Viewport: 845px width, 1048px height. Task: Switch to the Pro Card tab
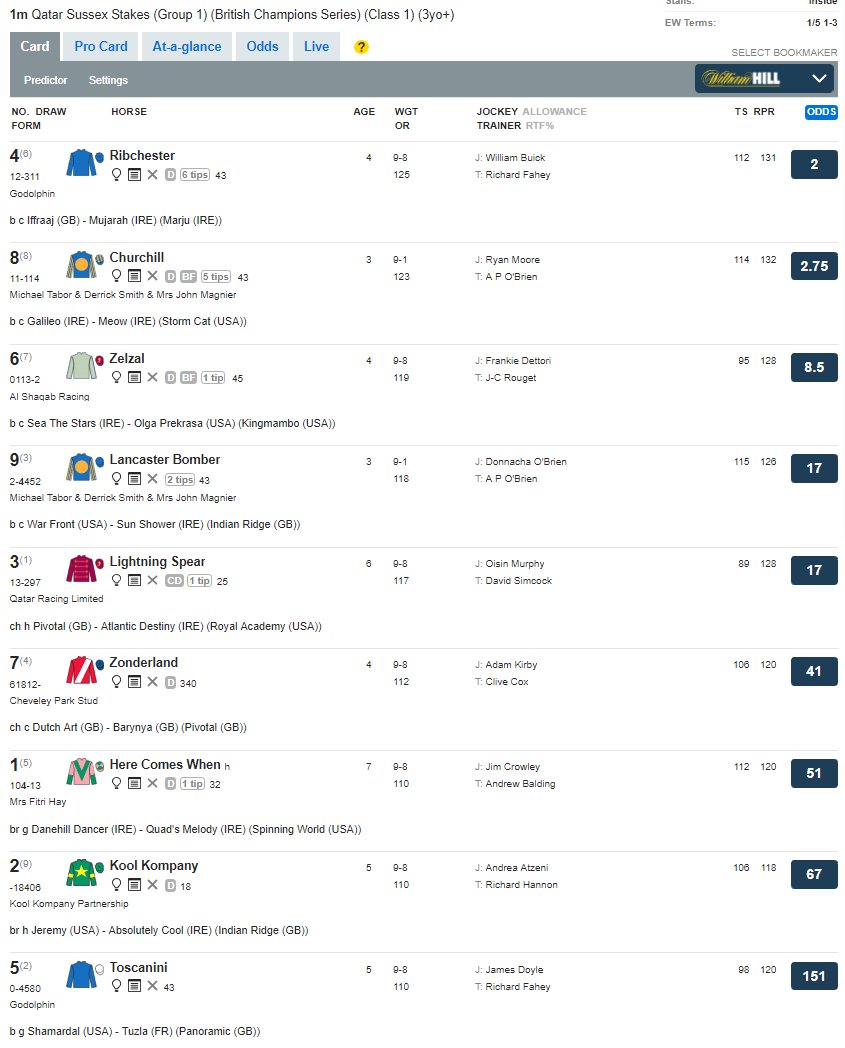click(101, 46)
